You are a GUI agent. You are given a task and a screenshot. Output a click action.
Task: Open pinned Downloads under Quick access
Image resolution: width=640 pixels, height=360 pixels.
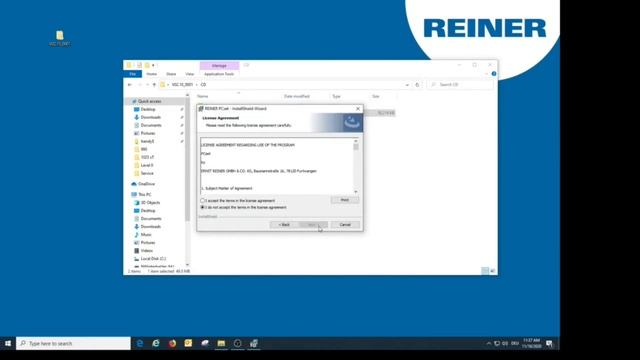tap(150, 117)
